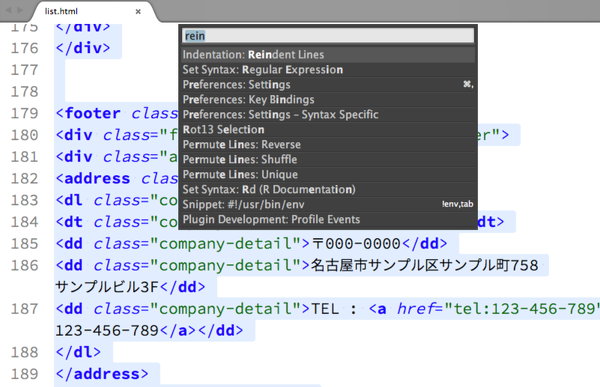Click サンプルビル3F text
Screen dimensions: 600x387
(x=107, y=287)
